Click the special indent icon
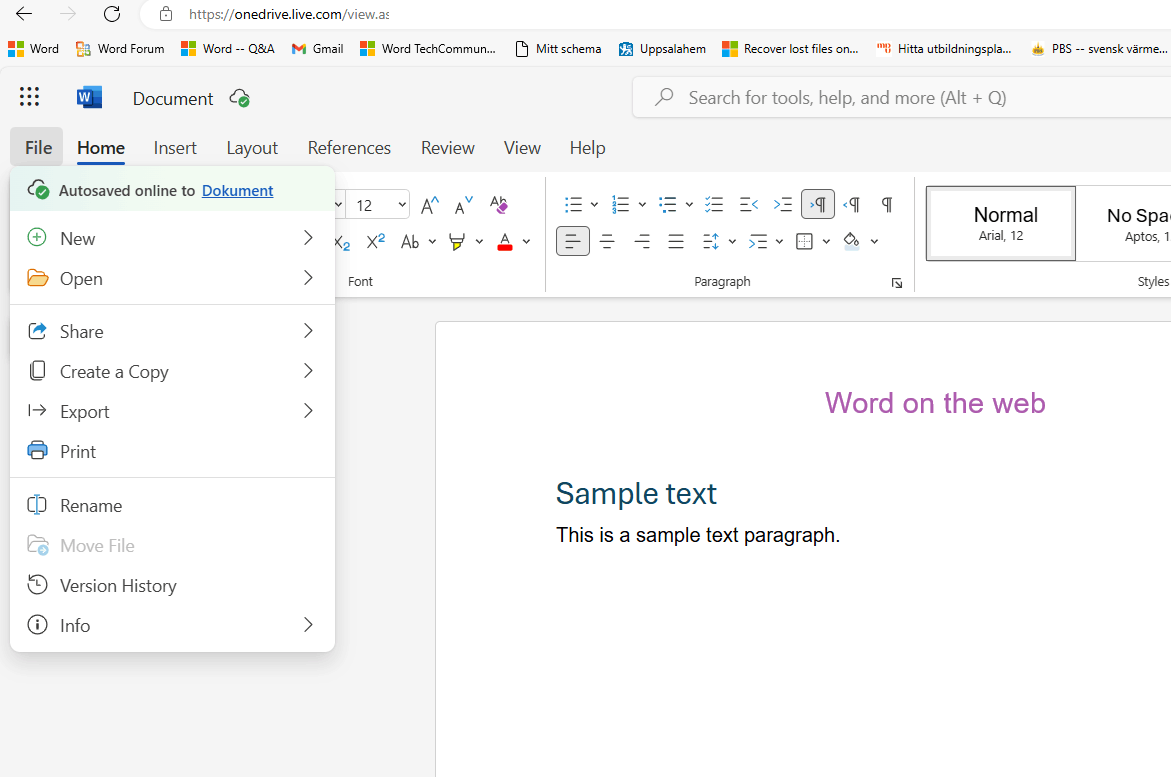The width and height of the screenshot is (1171, 777). coord(758,241)
